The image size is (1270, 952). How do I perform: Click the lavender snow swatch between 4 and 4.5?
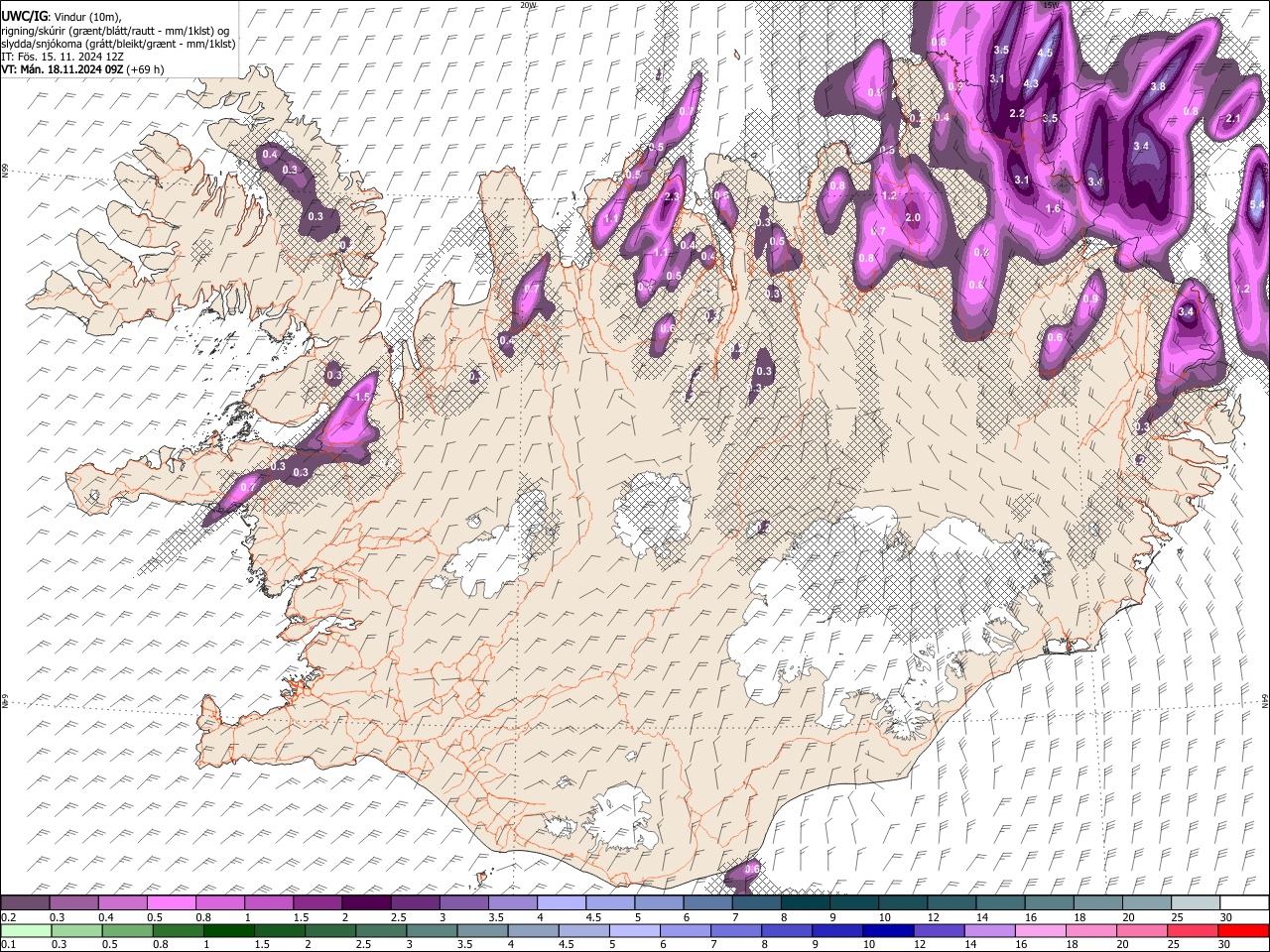coord(561,902)
